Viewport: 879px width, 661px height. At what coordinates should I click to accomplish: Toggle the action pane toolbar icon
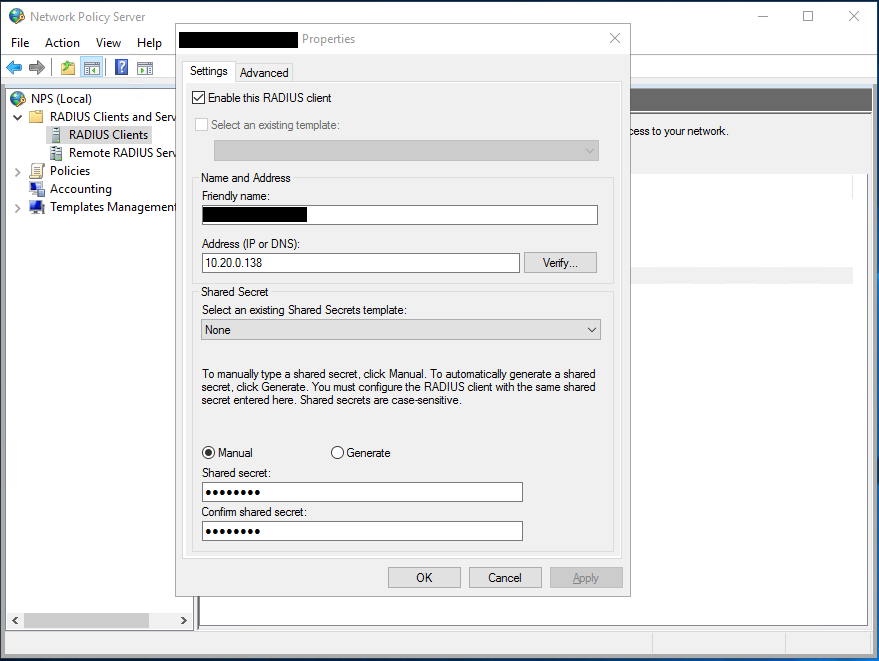click(x=146, y=67)
